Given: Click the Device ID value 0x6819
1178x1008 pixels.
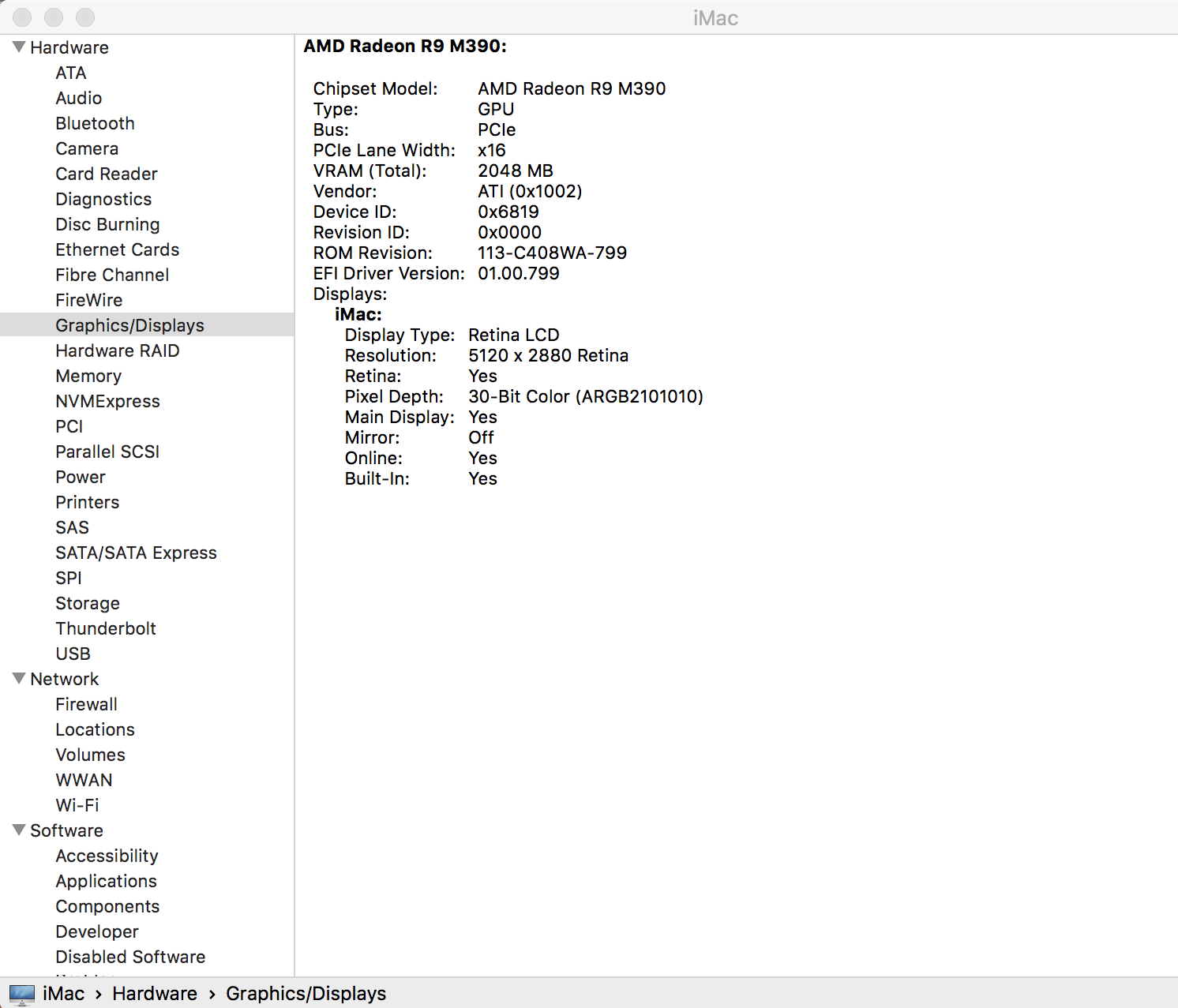Looking at the screenshot, I should [508, 212].
